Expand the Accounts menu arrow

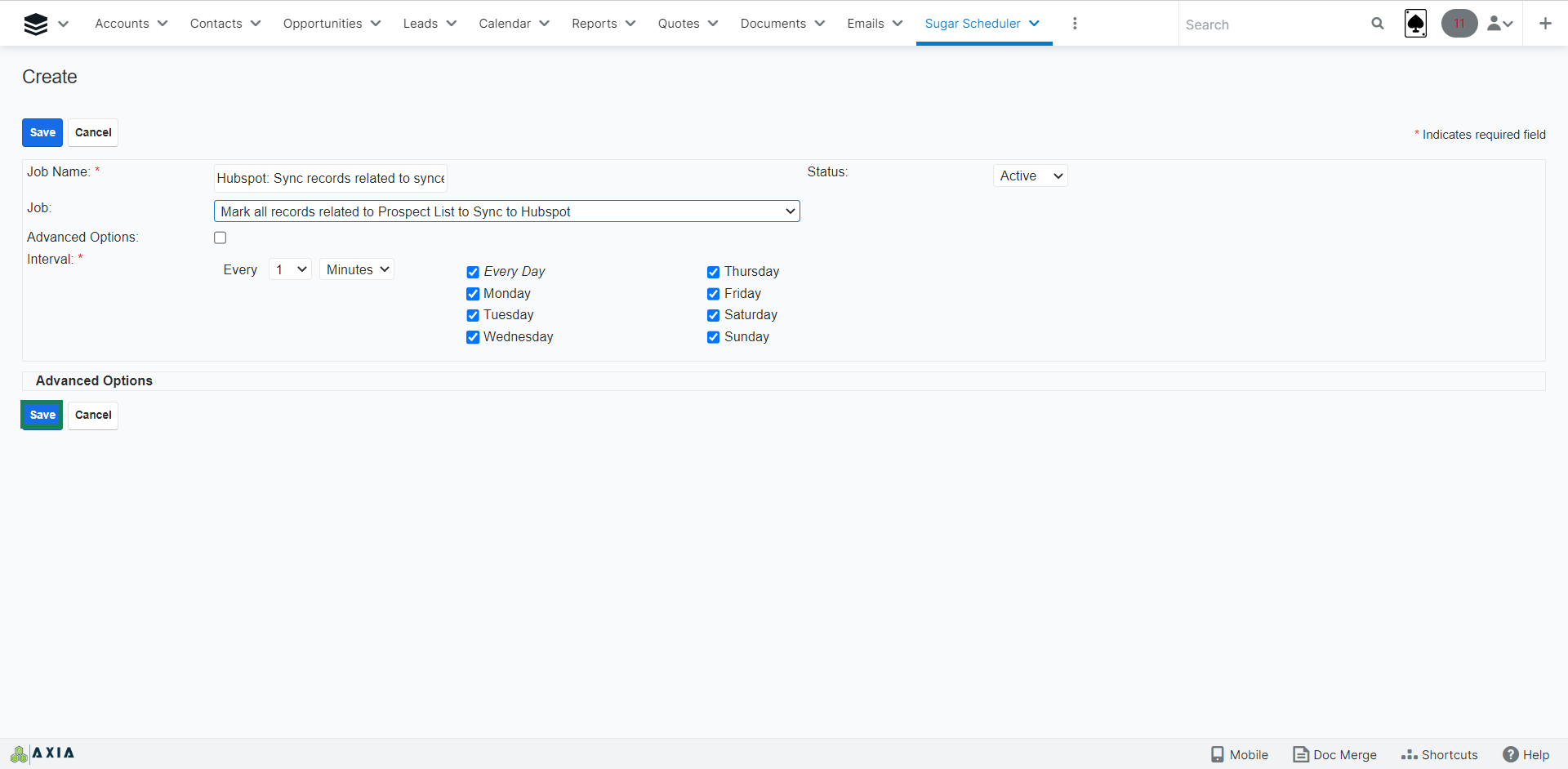[163, 24]
